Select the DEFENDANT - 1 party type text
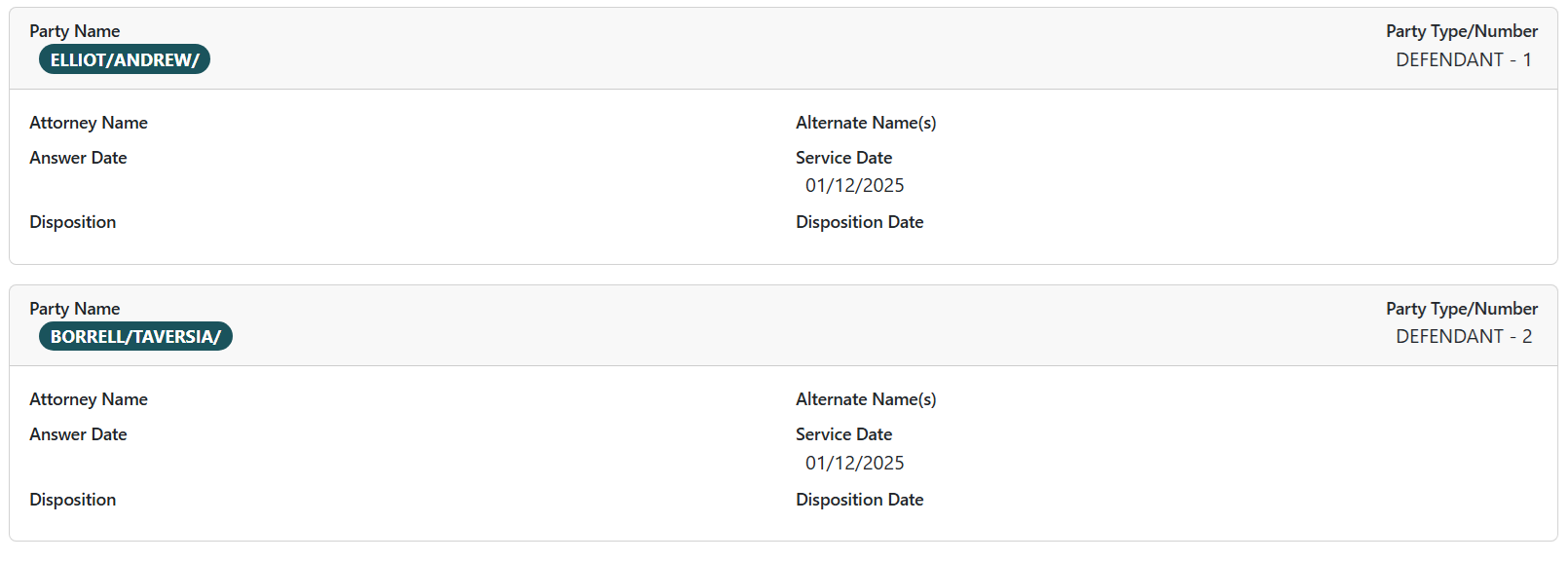 1463,59
